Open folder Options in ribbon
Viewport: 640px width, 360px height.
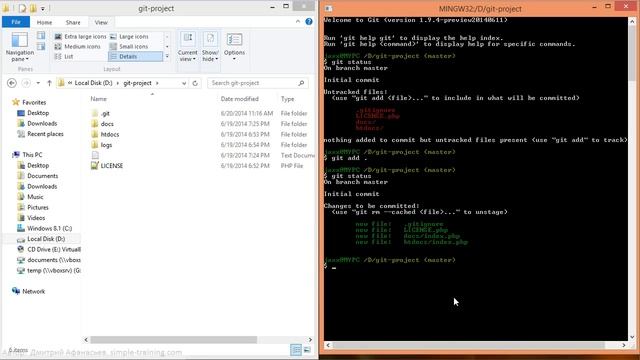coord(234,47)
